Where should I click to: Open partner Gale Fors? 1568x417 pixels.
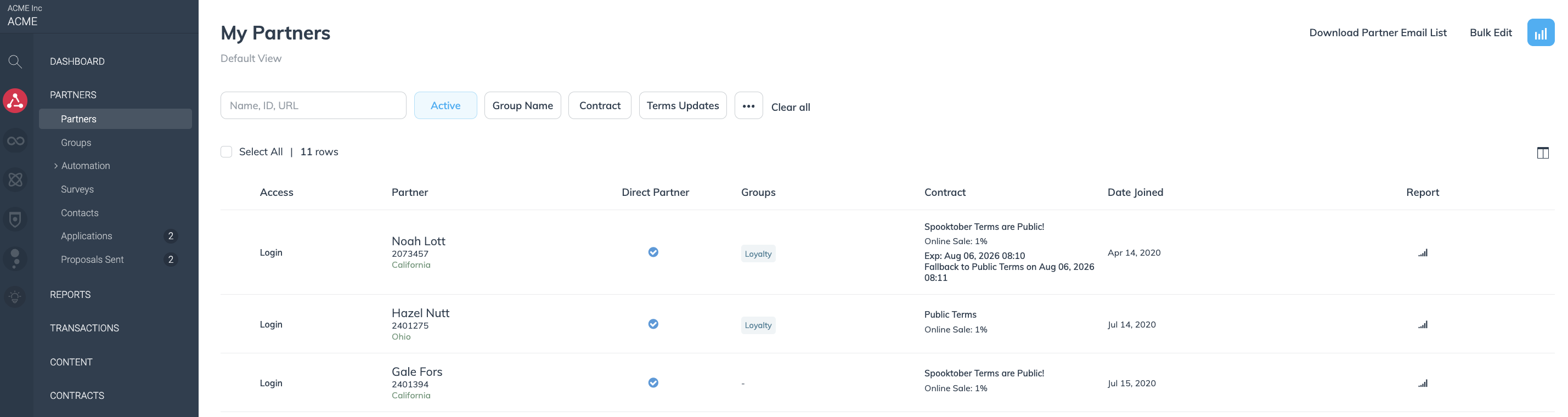point(417,371)
